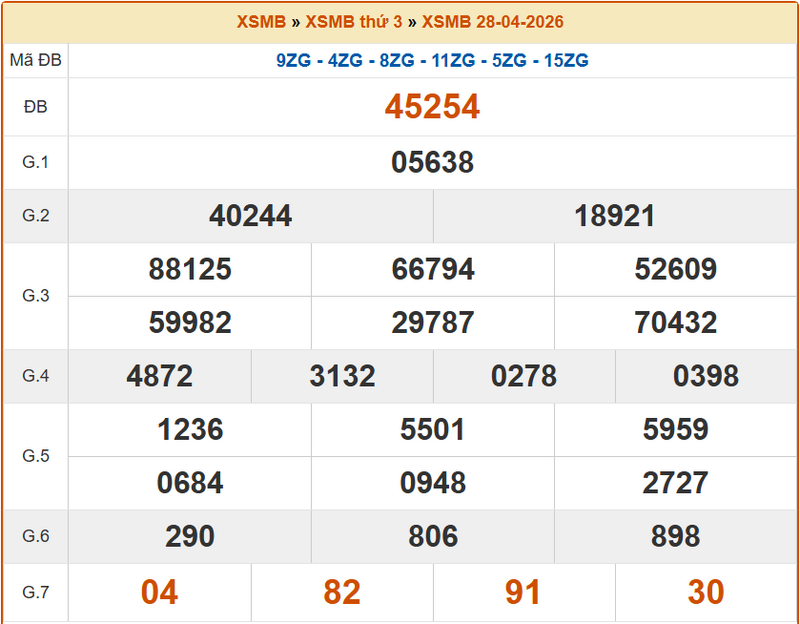The width and height of the screenshot is (800, 624).
Task: Open the XSMB breadcrumb link
Action: click(x=261, y=22)
